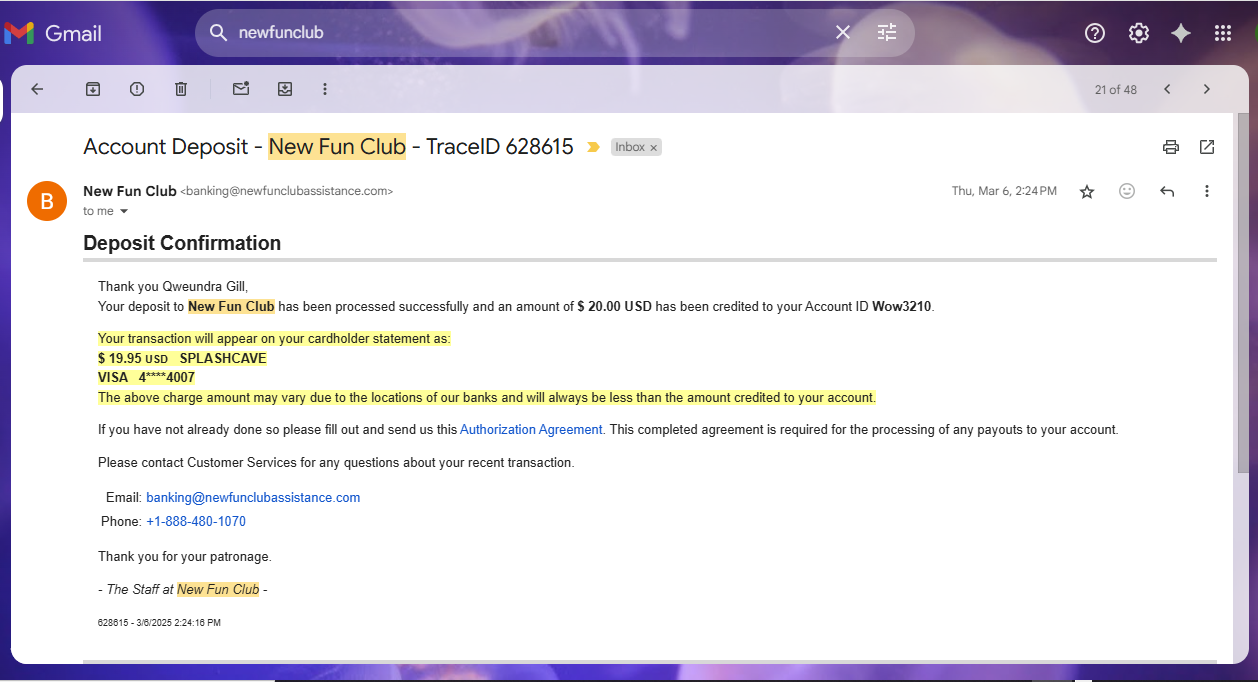1258x682 pixels.
Task: Clear the newfunclub search text
Action: 842,33
